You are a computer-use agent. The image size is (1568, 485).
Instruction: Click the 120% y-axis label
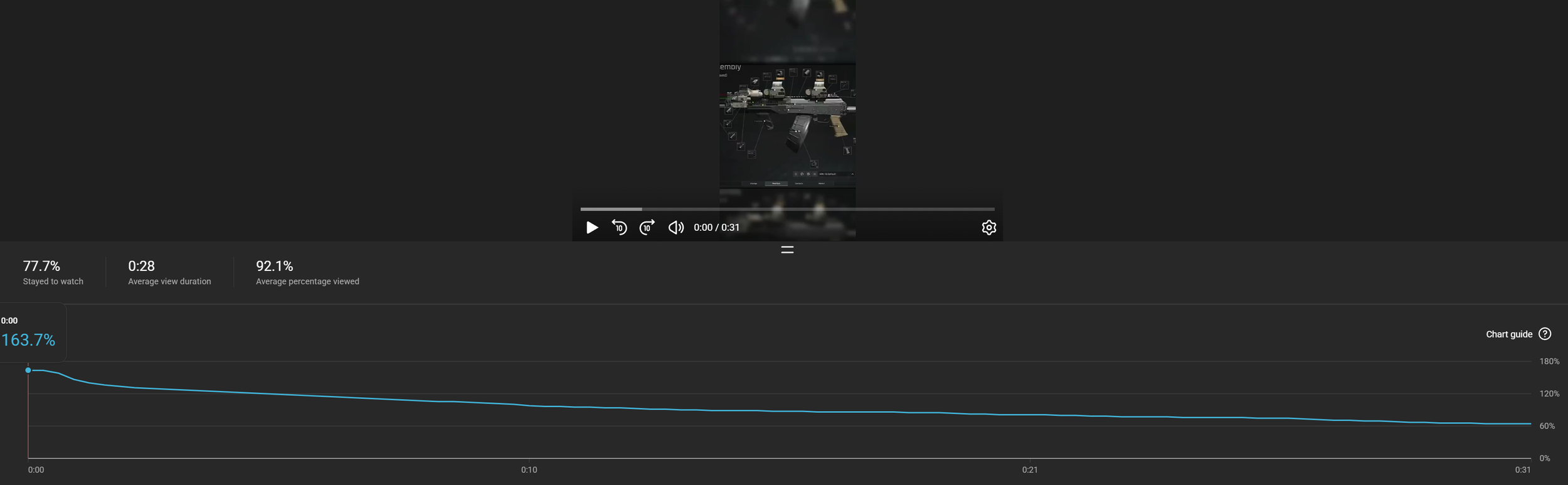tap(1549, 394)
